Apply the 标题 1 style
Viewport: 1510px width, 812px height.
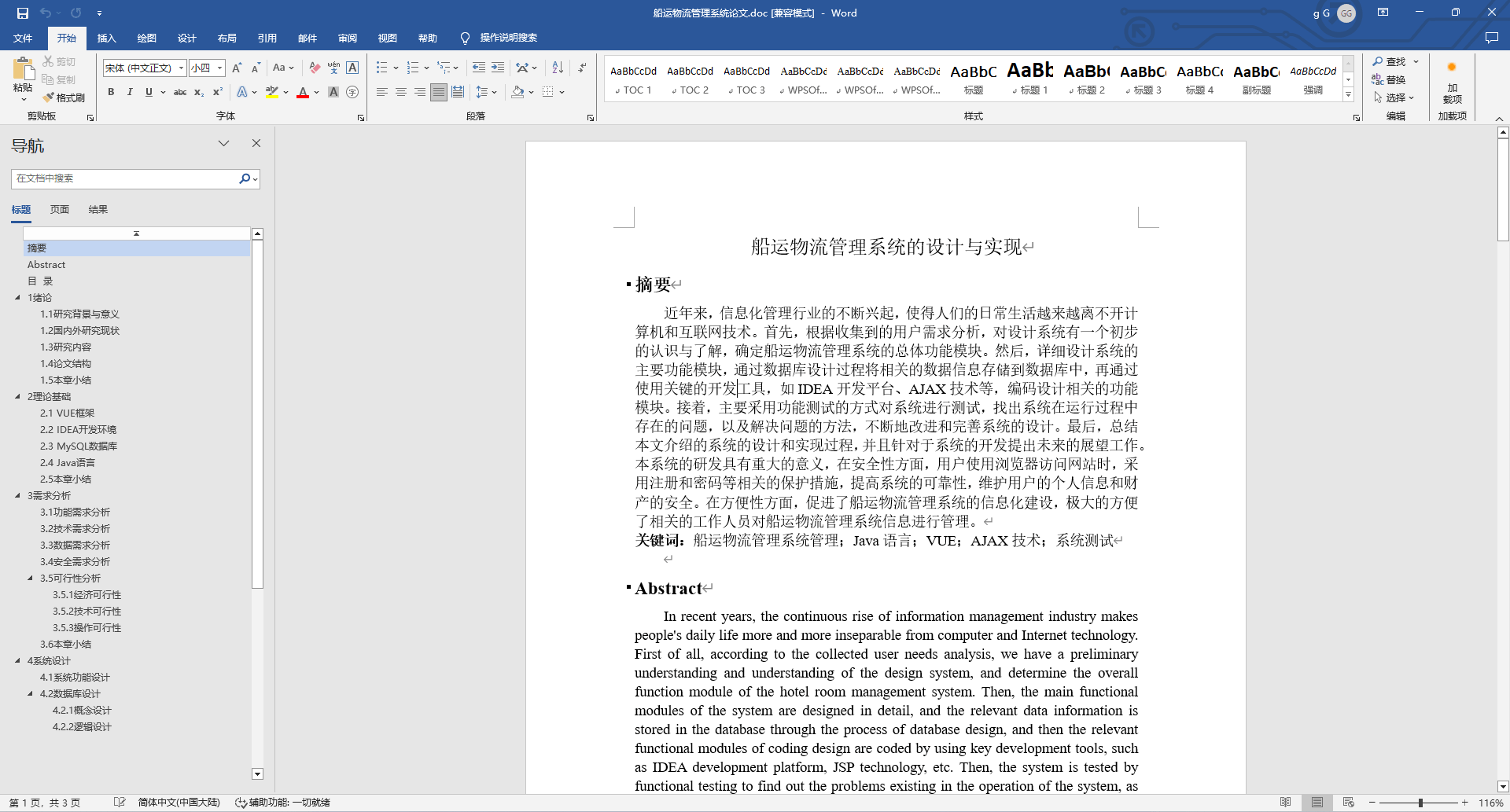click(1030, 78)
